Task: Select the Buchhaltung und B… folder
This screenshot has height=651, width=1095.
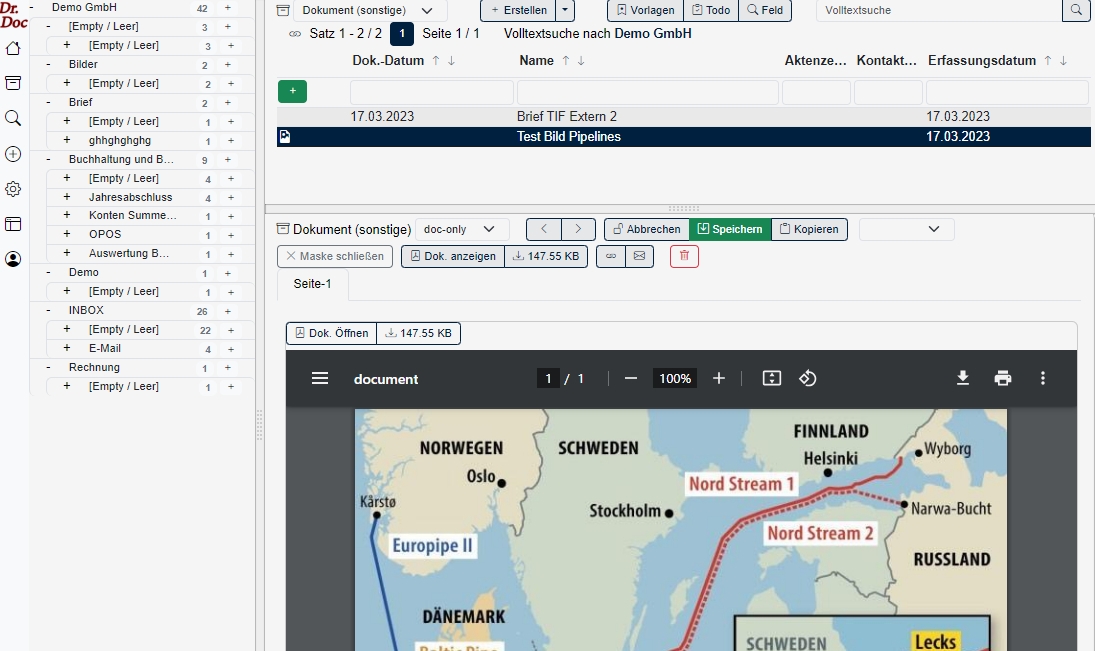Action: [121, 159]
